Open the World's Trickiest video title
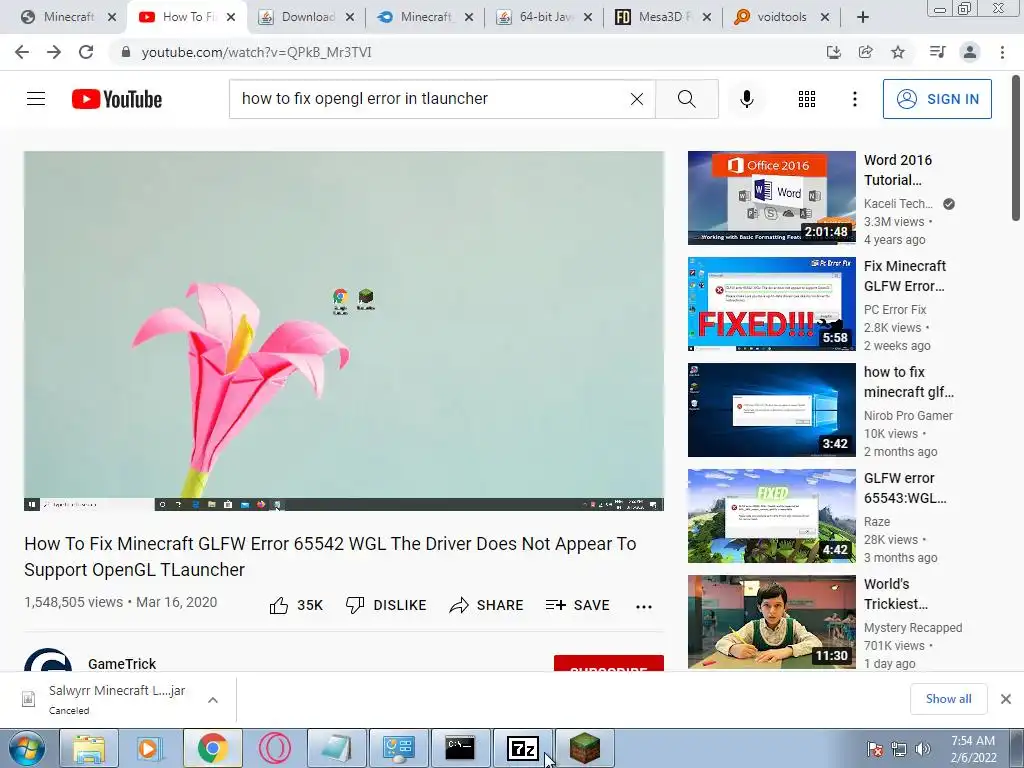The image size is (1024, 768). point(895,594)
